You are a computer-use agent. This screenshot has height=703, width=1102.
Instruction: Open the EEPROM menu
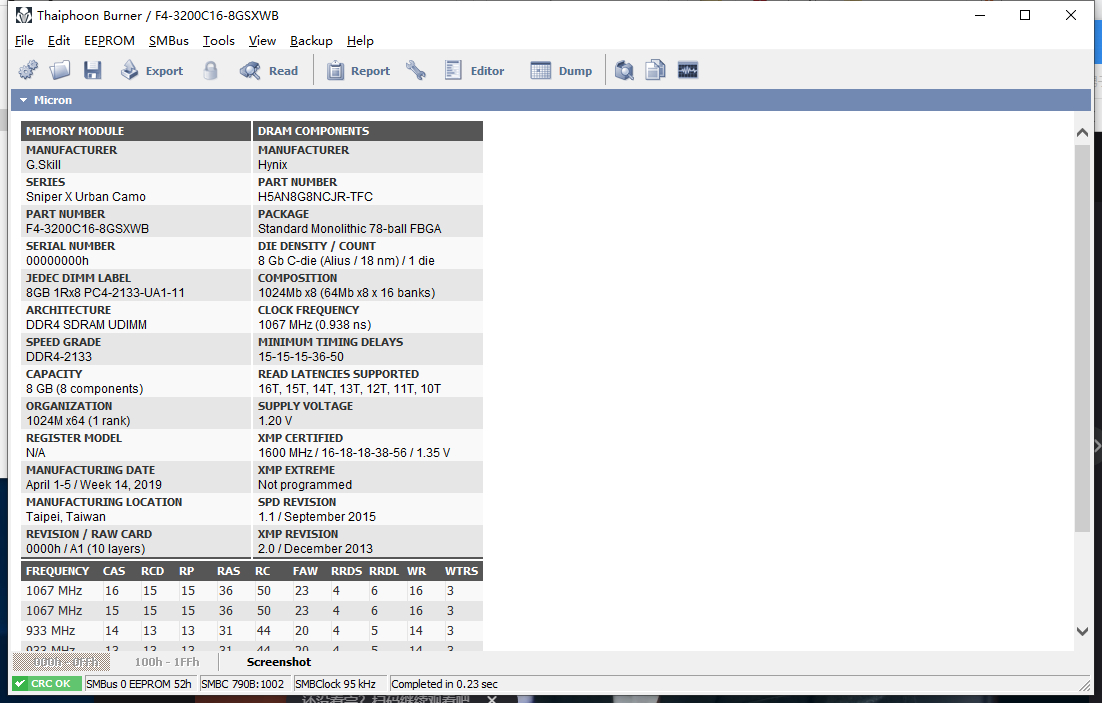point(109,41)
